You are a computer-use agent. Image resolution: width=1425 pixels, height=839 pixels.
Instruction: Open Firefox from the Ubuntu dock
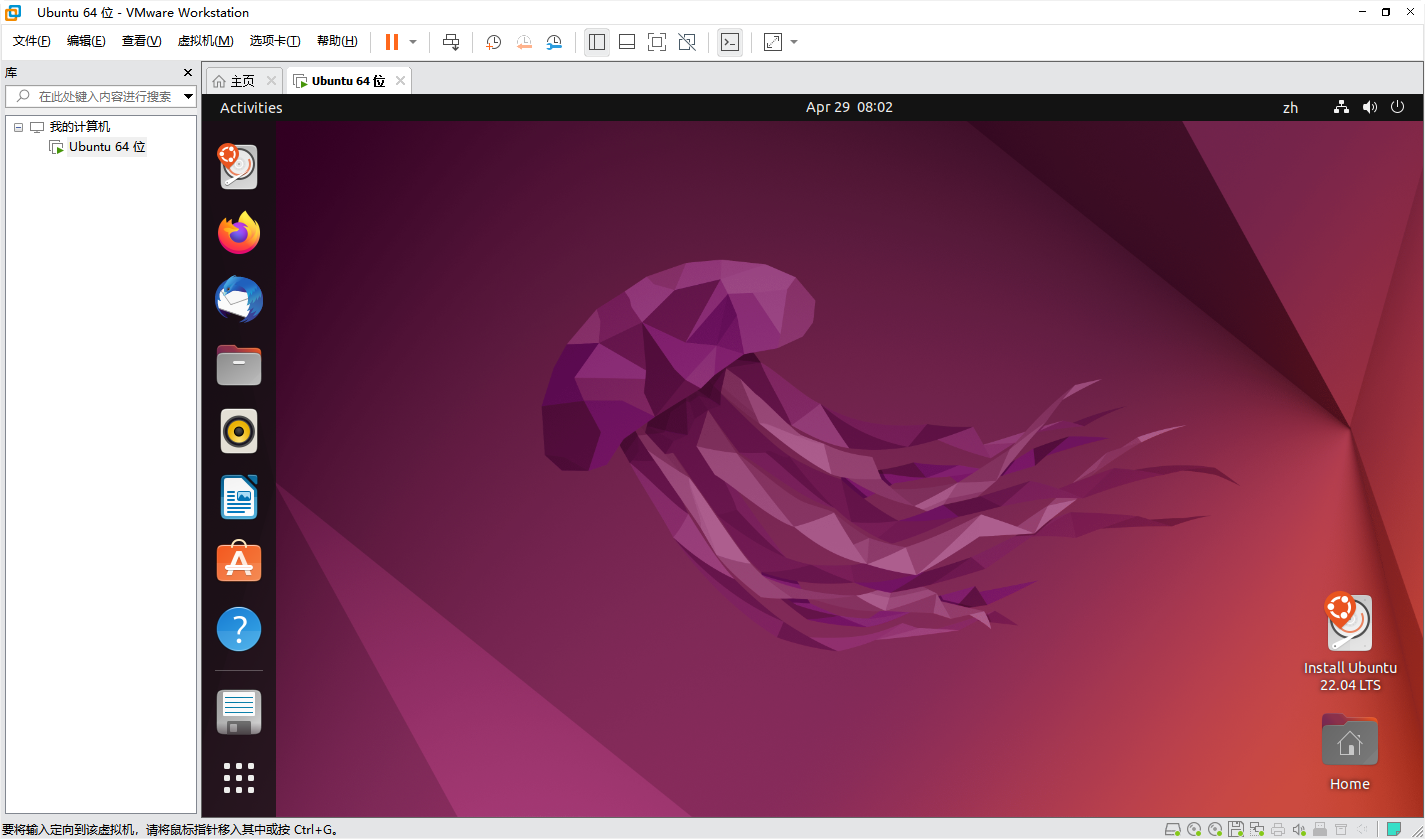click(x=239, y=233)
